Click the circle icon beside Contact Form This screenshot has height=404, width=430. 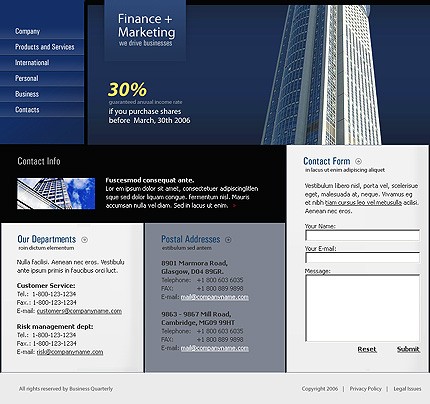click(358, 161)
